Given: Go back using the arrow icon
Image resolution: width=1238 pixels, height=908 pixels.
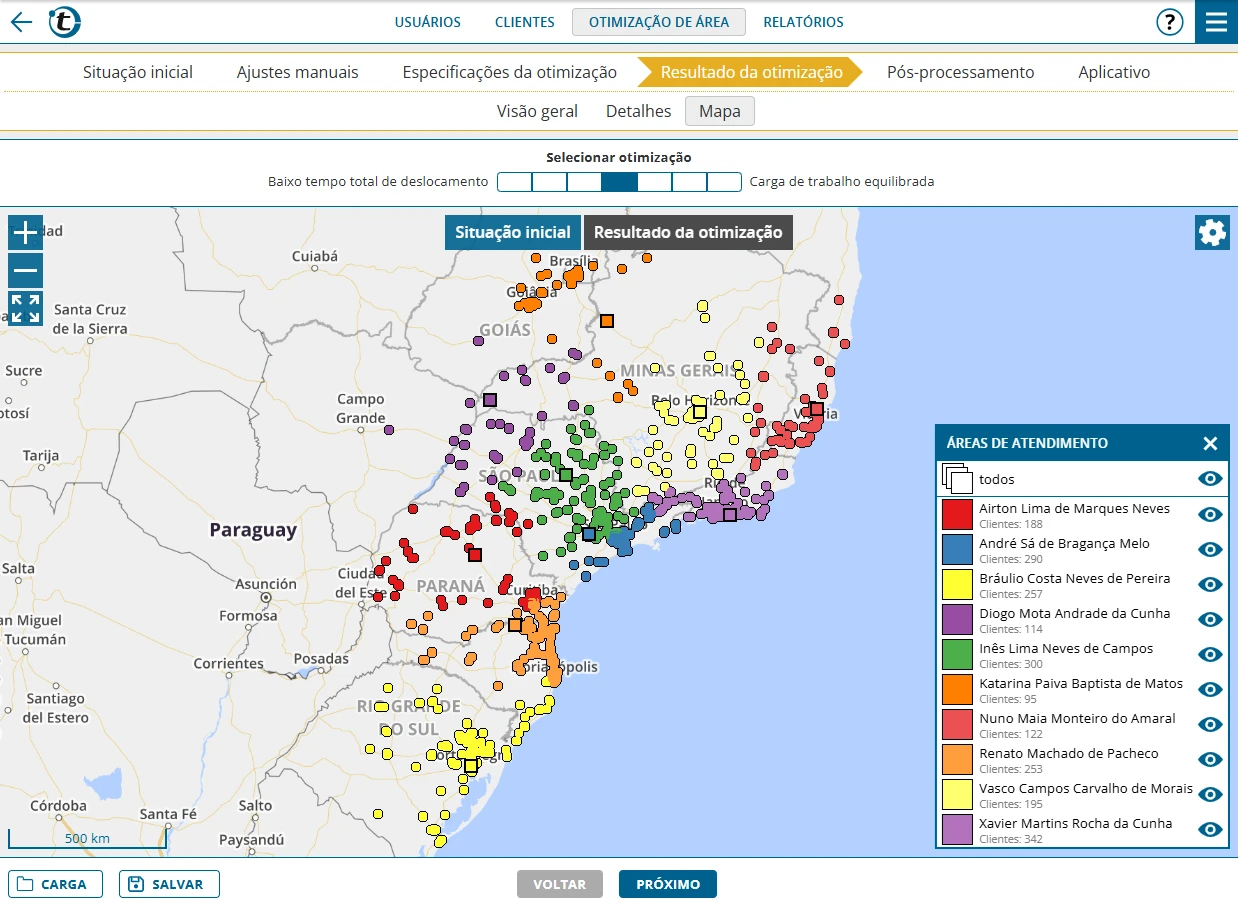Looking at the screenshot, I should (20, 21).
